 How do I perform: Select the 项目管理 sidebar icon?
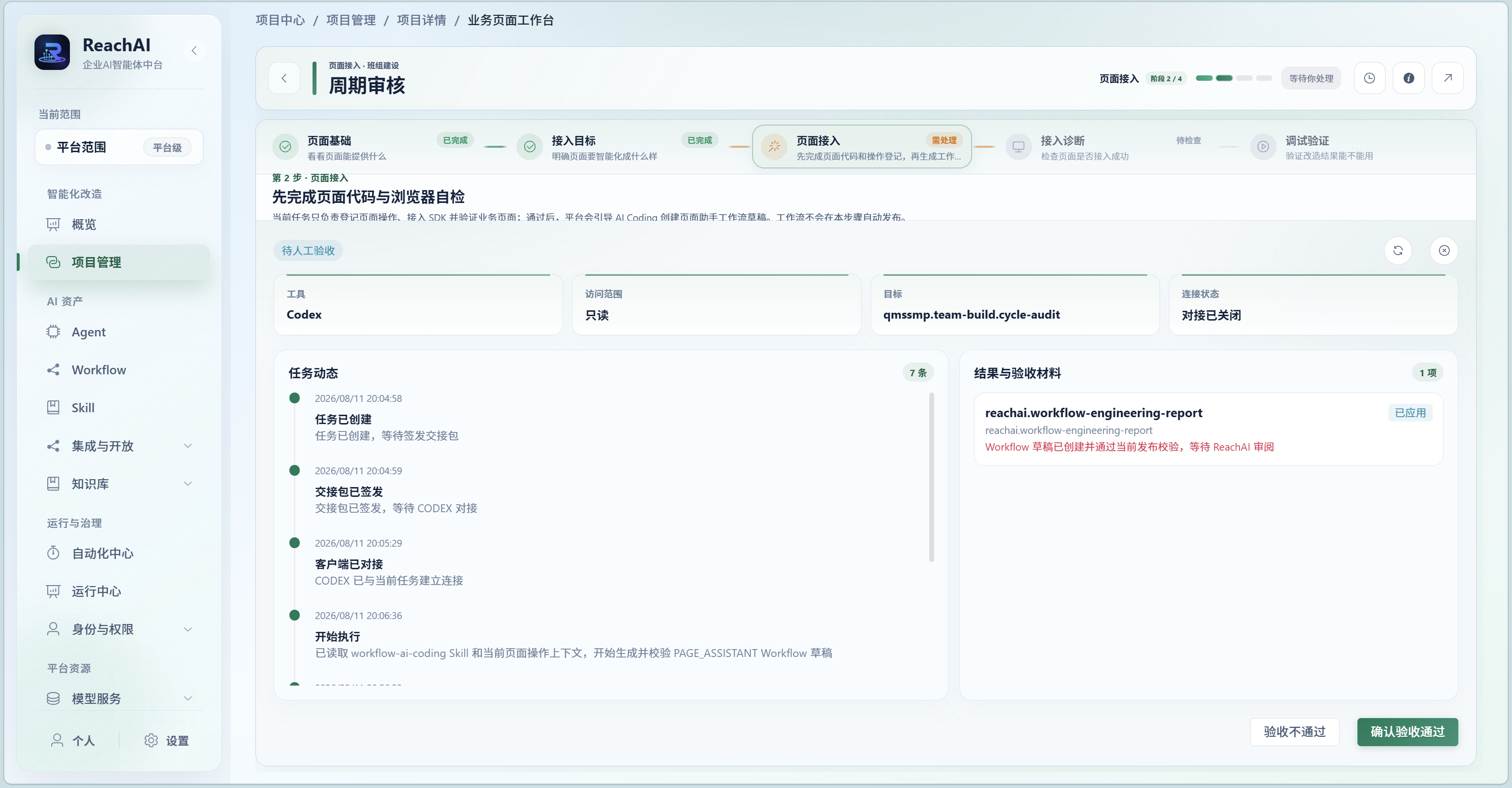point(54,262)
